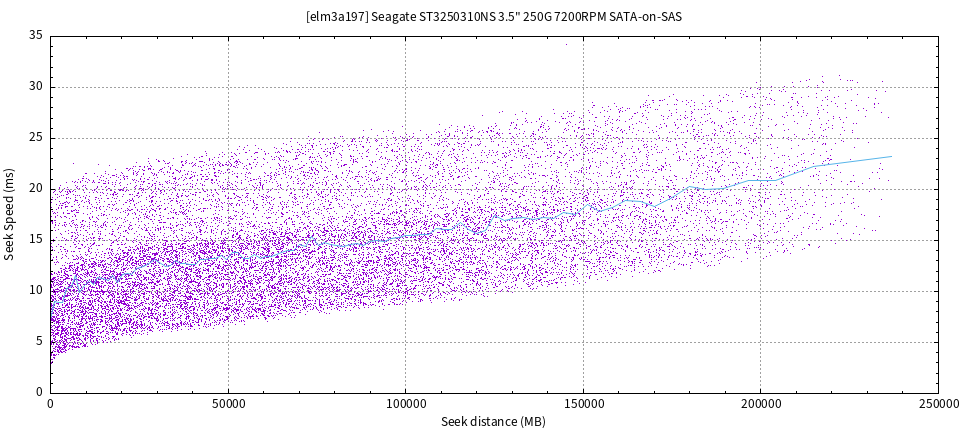Click the 25 y-axis tick label
The height and width of the screenshot is (432, 960).
(36, 138)
